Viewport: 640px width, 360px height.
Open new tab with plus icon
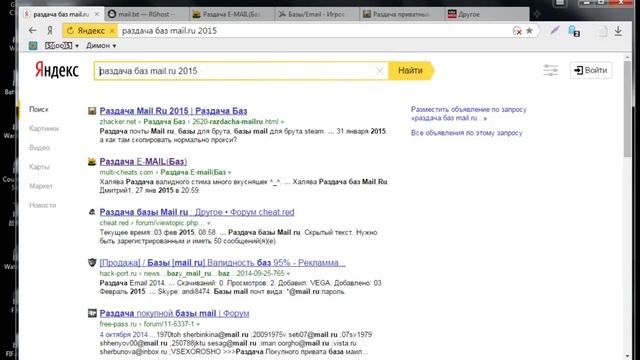point(537,14)
